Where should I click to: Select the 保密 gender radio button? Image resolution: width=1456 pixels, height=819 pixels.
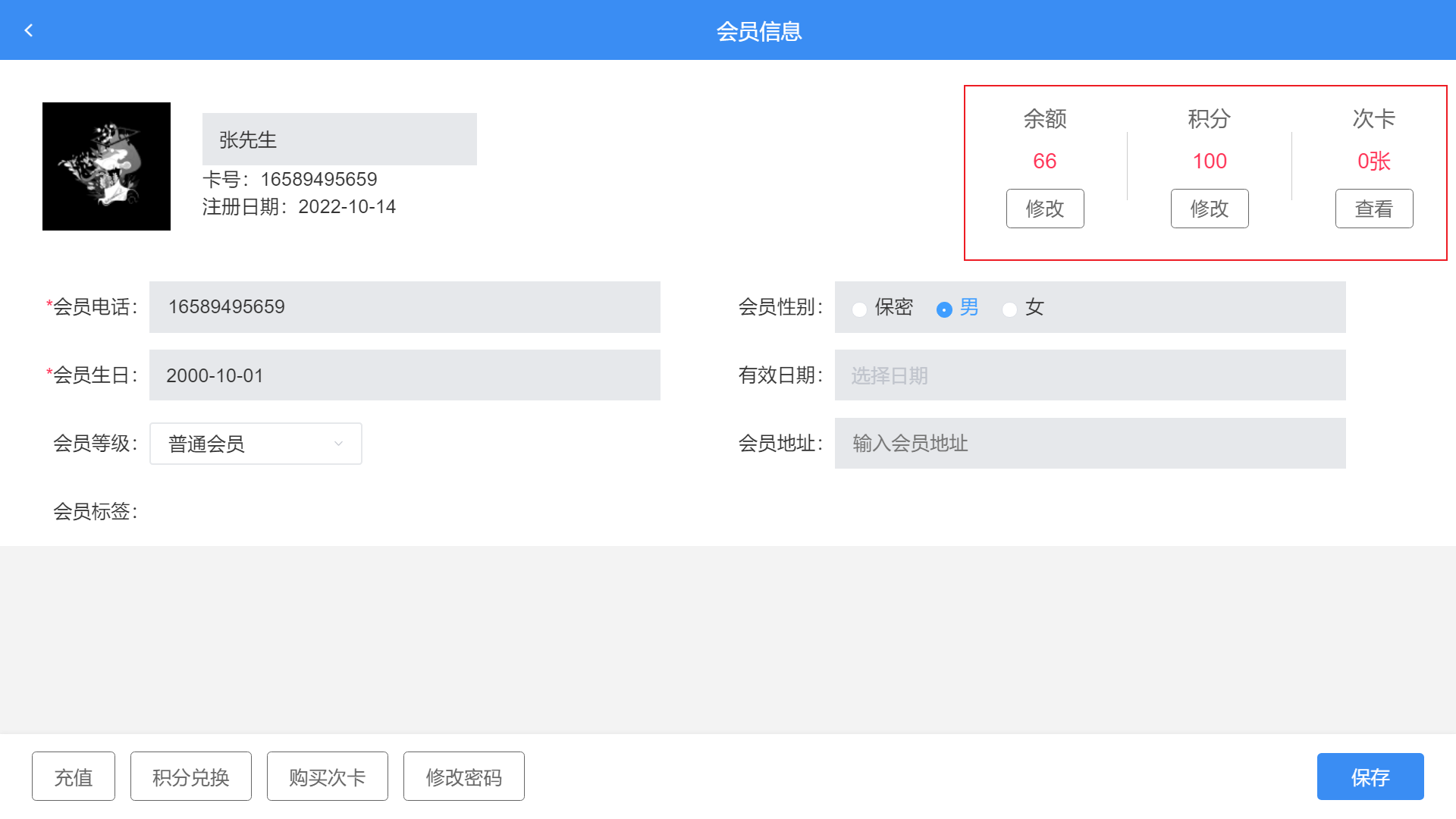(x=859, y=309)
